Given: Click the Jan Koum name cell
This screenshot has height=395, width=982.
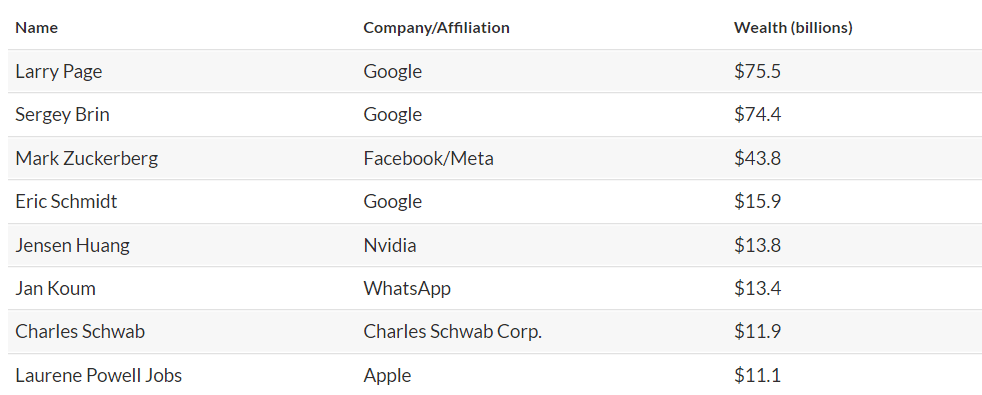Looking at the screenshot, I should point(56,289).
